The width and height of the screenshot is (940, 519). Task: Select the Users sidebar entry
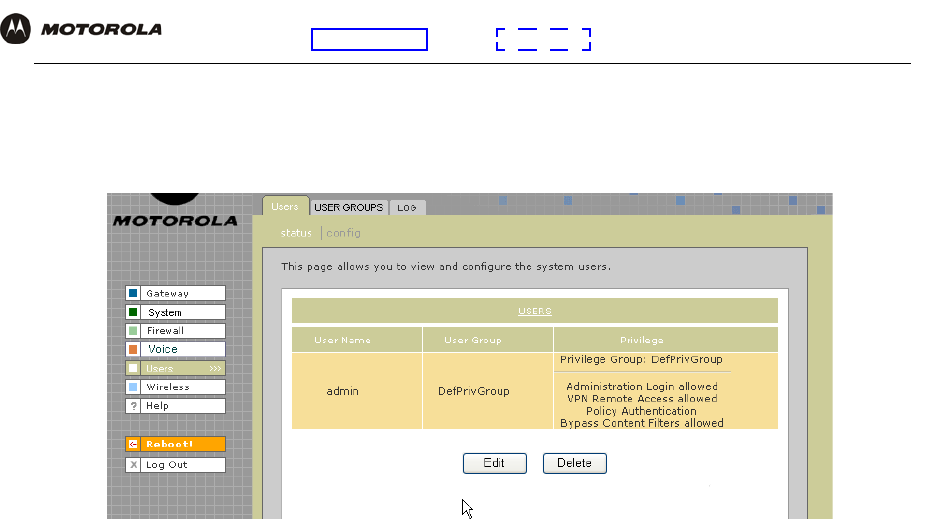click(175, 368)
